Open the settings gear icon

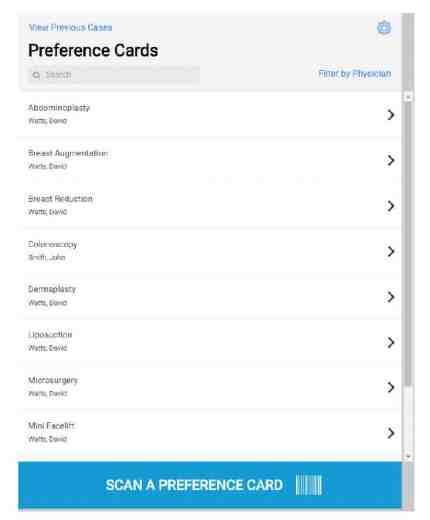(384, 28)
